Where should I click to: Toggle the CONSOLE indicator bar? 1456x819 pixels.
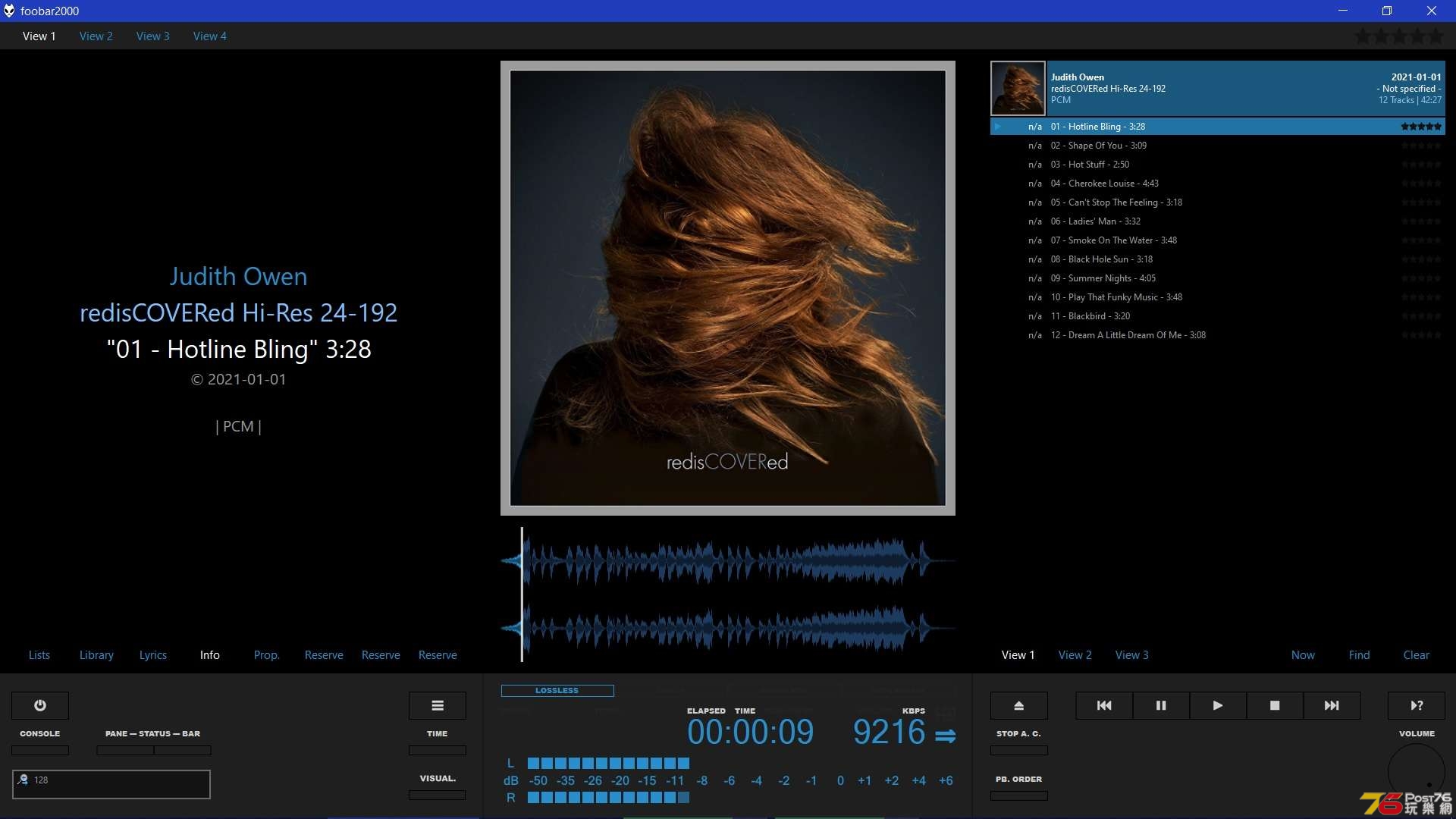coord(40,750)
